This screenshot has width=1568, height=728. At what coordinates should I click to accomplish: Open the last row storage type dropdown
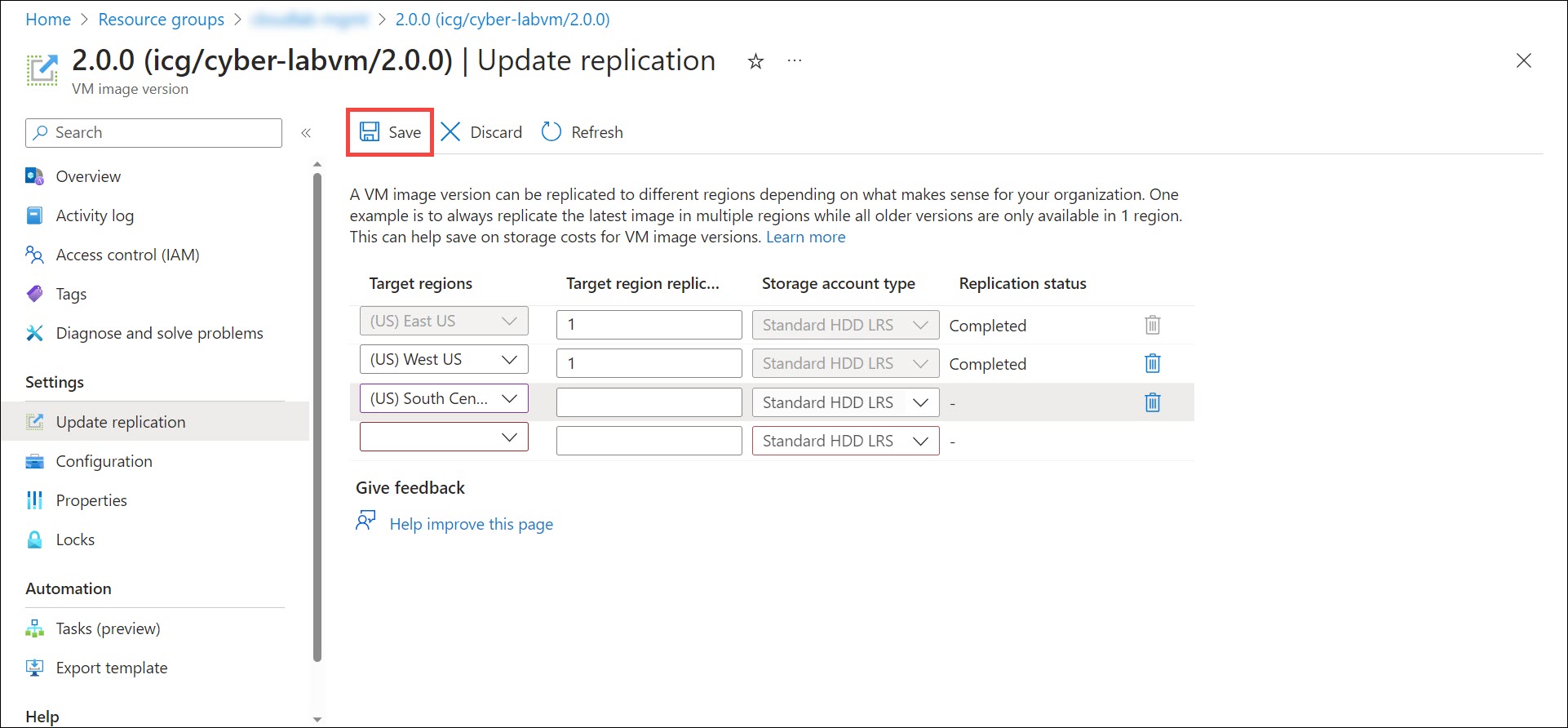click(x=845, y=441)
